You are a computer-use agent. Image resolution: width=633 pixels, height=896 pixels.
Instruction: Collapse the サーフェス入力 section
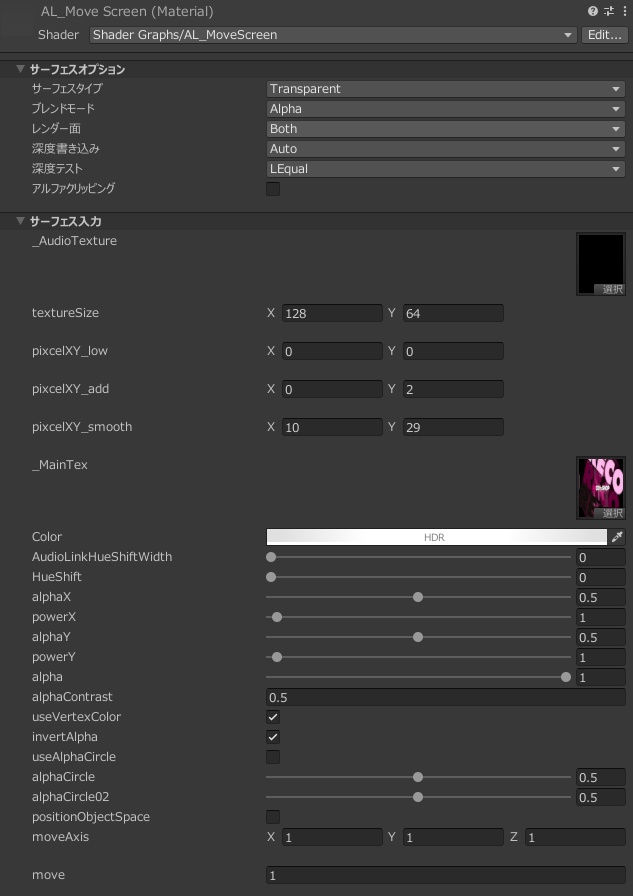click(x=21, y=221)
